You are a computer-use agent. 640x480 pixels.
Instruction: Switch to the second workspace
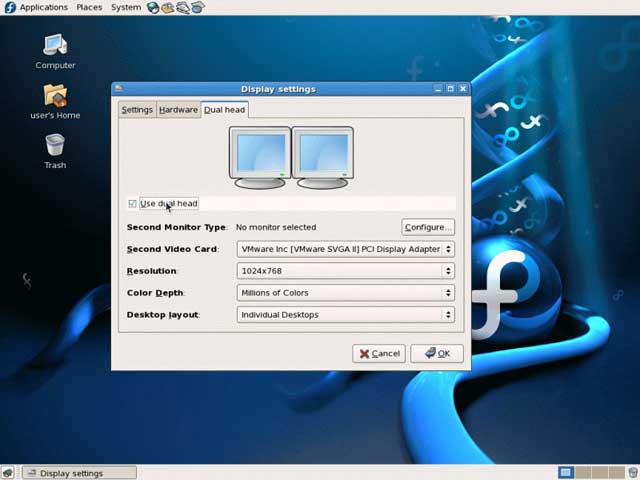[583, 473]
